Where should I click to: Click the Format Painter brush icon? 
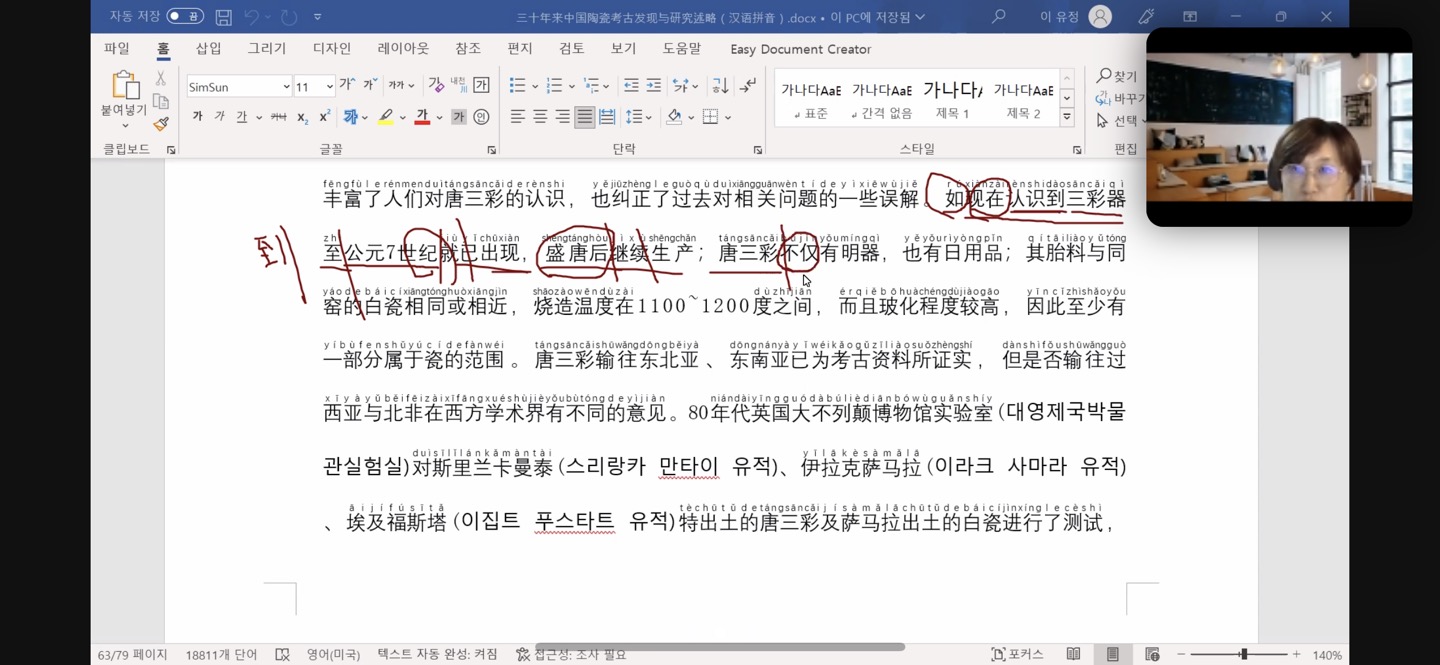pos(160,124)
